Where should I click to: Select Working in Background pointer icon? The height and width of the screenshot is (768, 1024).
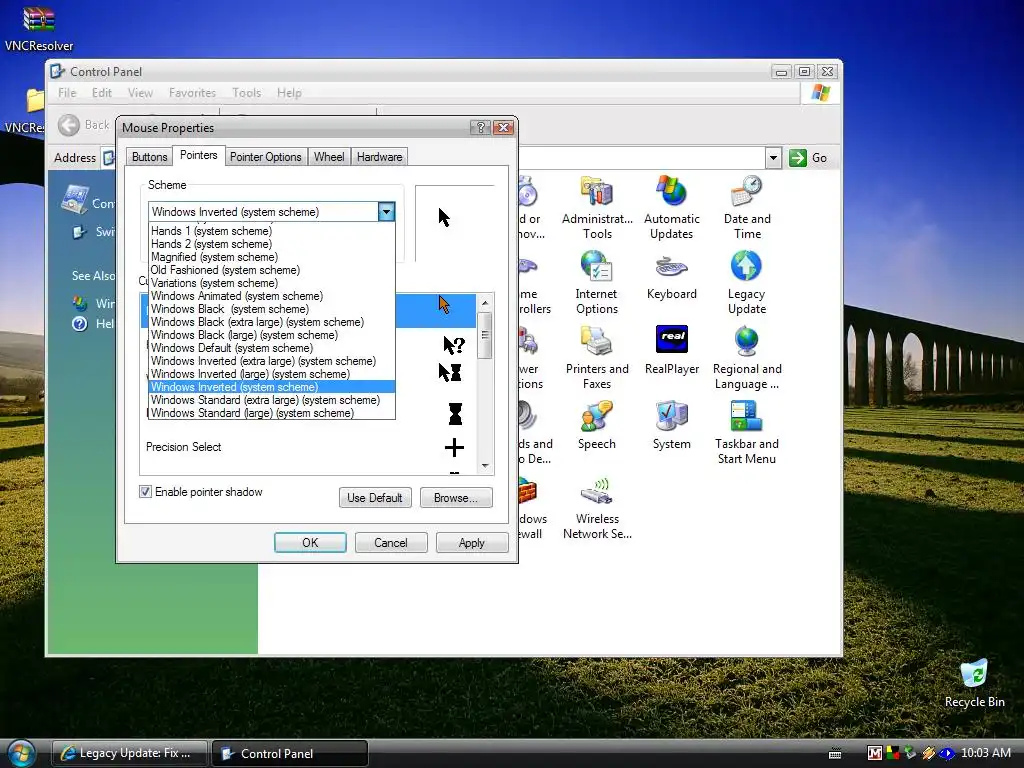coord(450,373)
